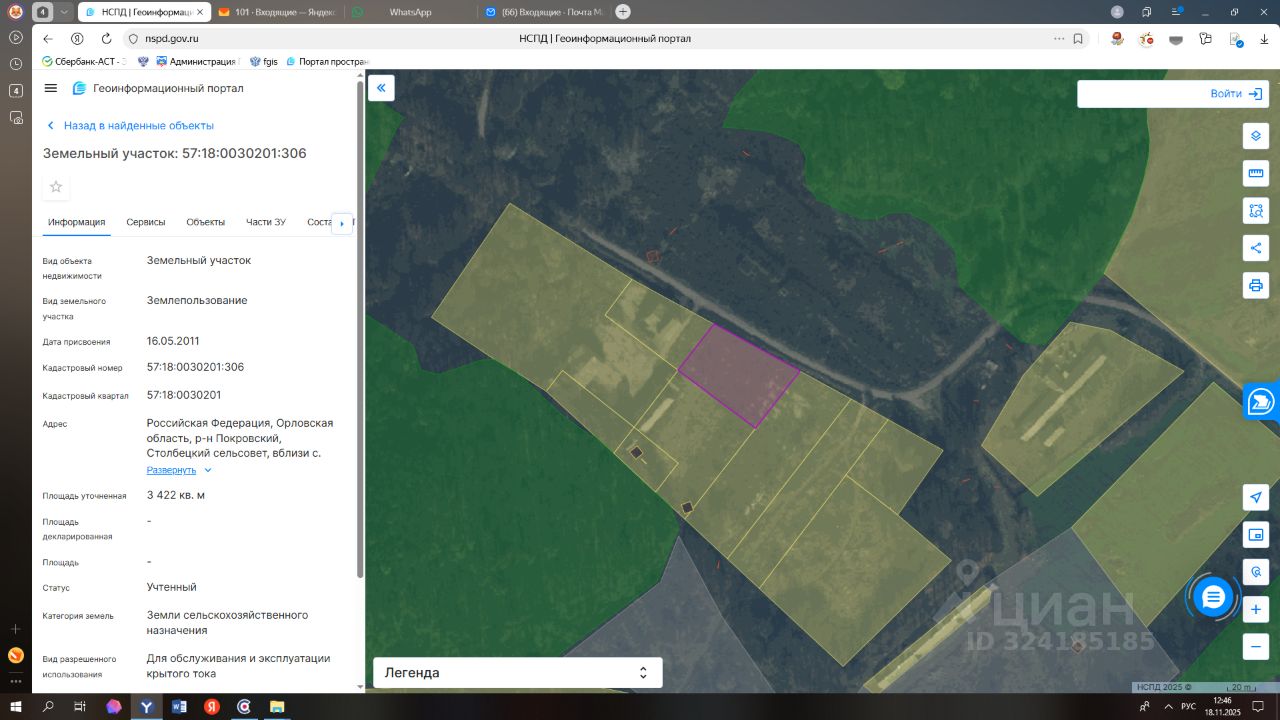Viewport: 1280px width, 720px height.
Task: Open the map layers panel
Action: click(x=1256, y=136)
